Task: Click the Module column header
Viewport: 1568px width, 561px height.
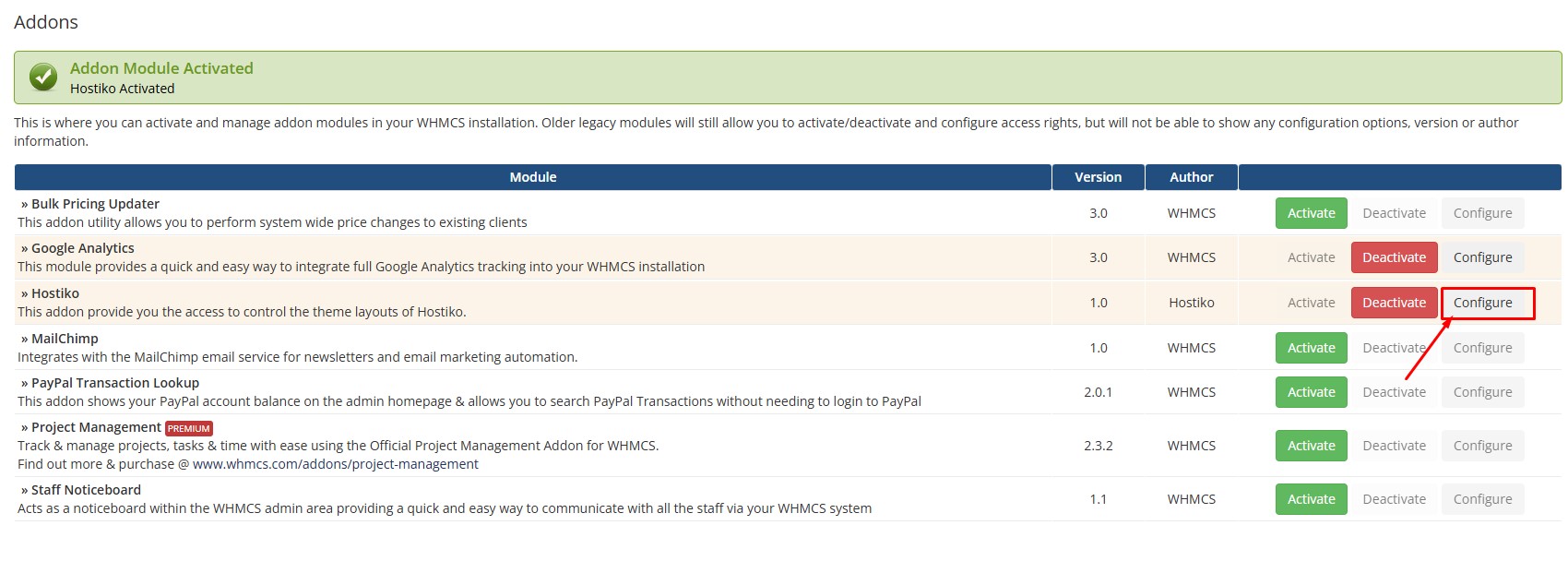Action: coord(533,177)
